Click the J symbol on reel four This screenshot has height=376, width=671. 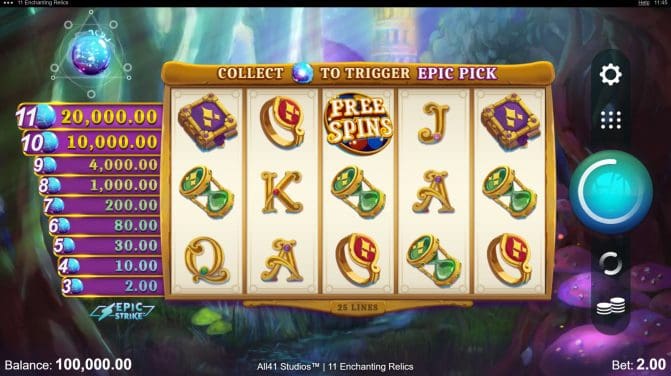coord(433,123)
